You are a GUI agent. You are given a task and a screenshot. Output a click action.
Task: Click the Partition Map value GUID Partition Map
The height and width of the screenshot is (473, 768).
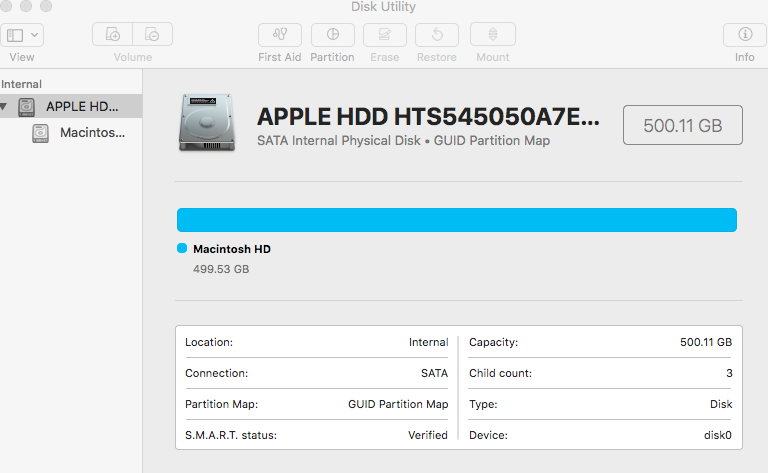pos(398,404)
